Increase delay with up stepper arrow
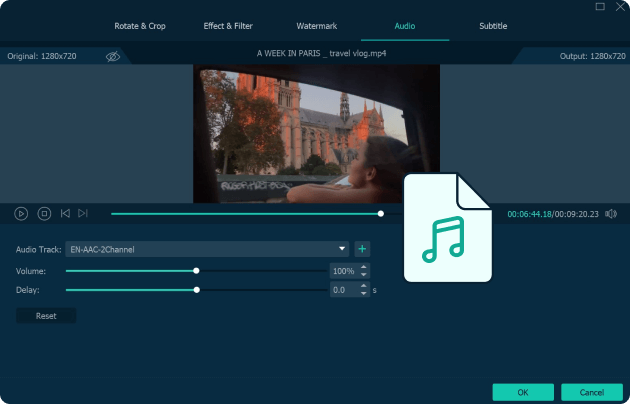Screen dimensions: 630x404 point(364,286)
